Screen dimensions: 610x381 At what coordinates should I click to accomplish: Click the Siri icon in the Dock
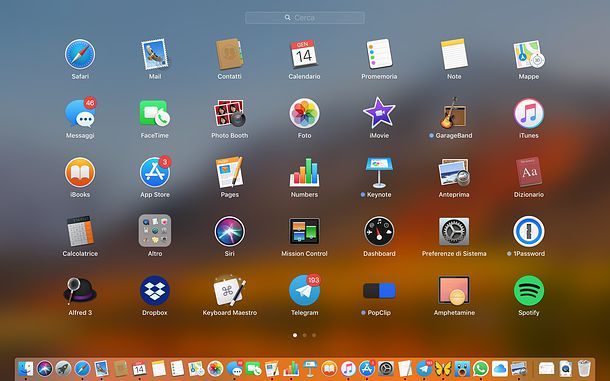tap(44, 368)
